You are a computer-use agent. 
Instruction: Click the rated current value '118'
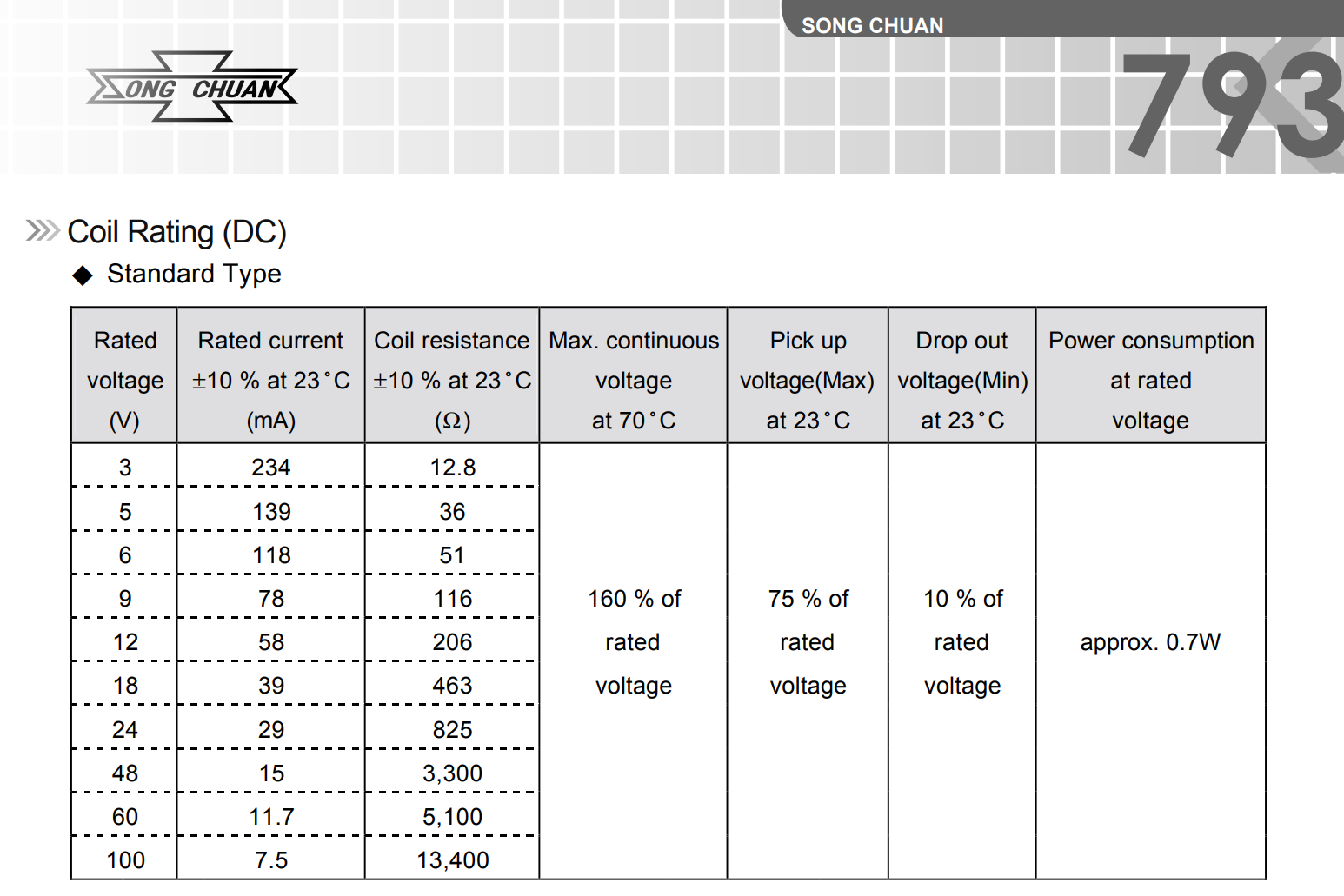point(271,555)
